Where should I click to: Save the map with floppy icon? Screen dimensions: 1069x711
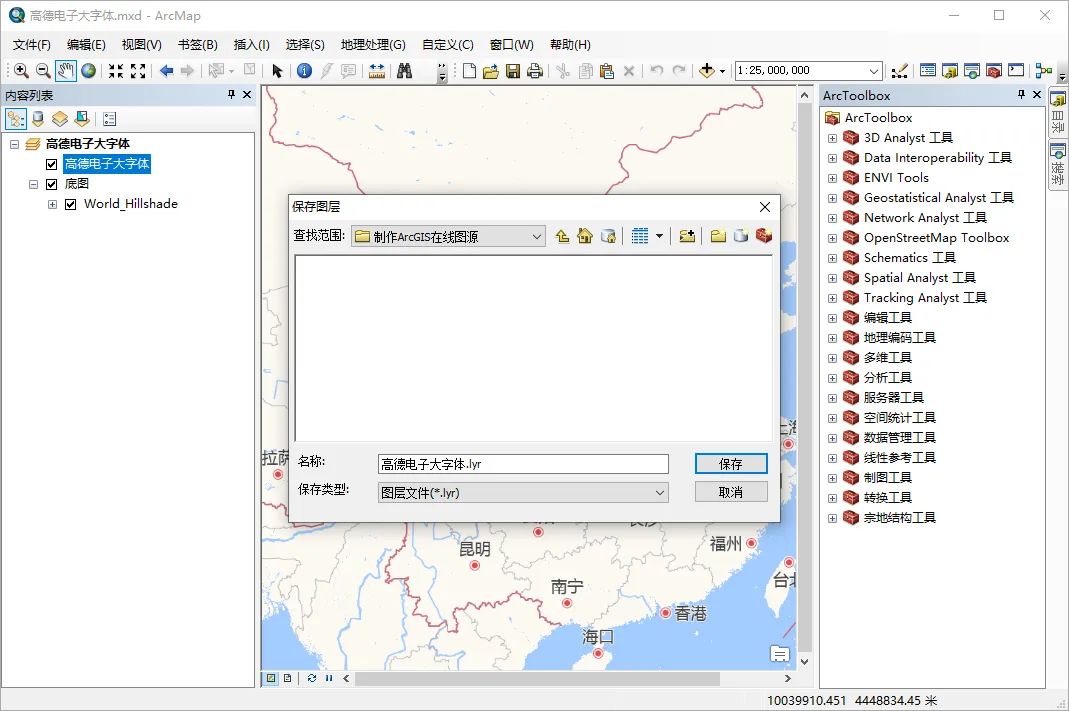513,70
